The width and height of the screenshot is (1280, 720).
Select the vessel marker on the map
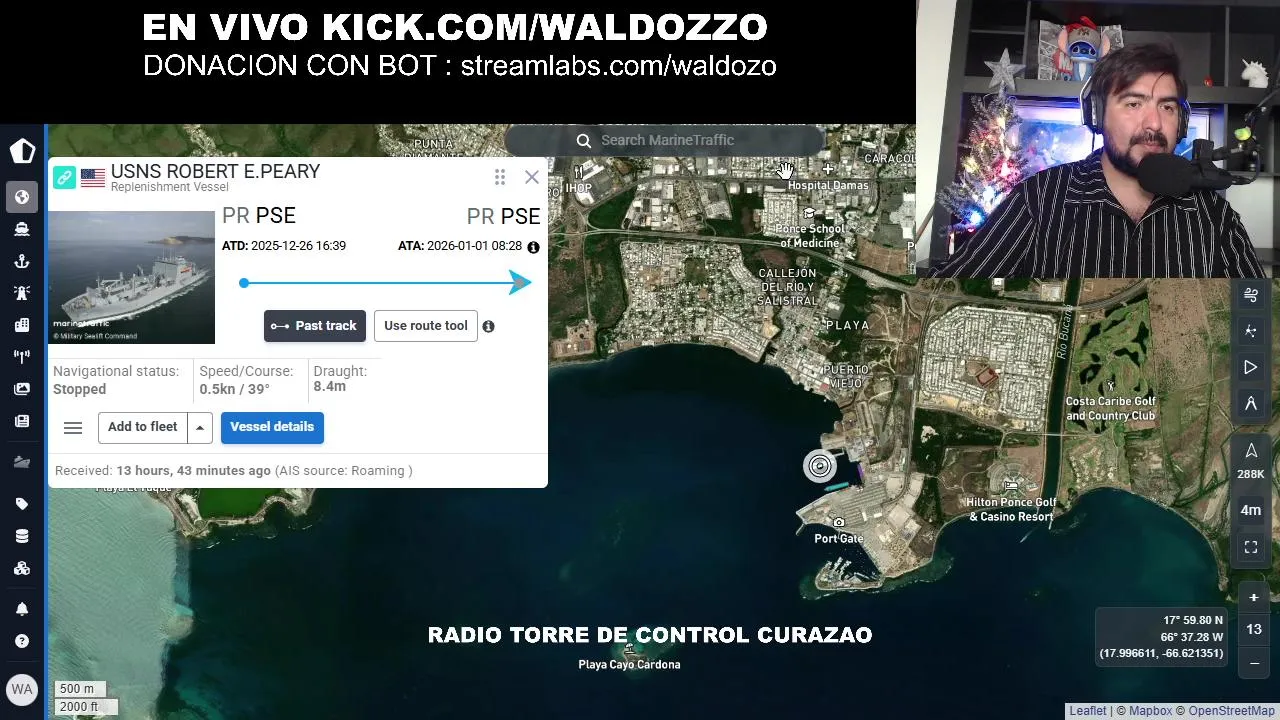tap(819, 466)
